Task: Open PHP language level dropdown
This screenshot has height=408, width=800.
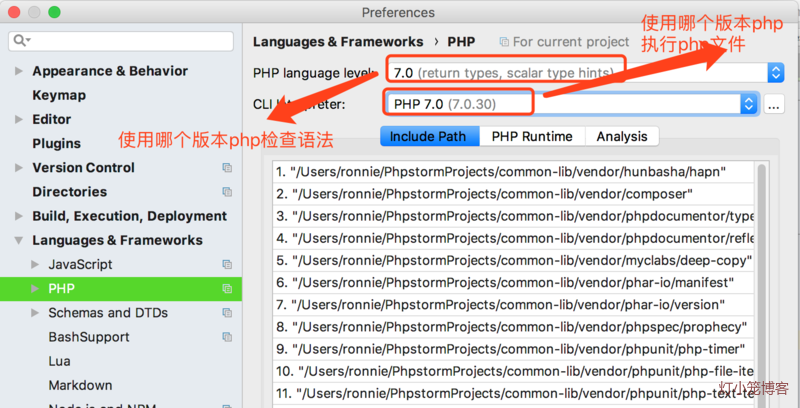Action: click(776, 73)
